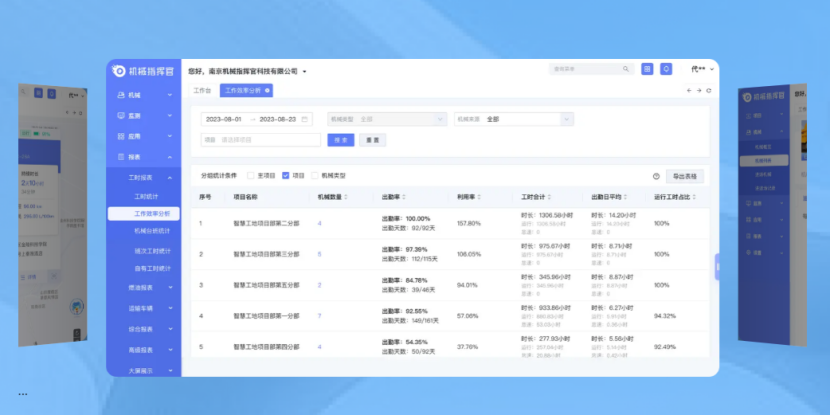Click the start date 2023-08-01 field
The width and height of the screenshot is (831, 416).
tap(224, 119)
